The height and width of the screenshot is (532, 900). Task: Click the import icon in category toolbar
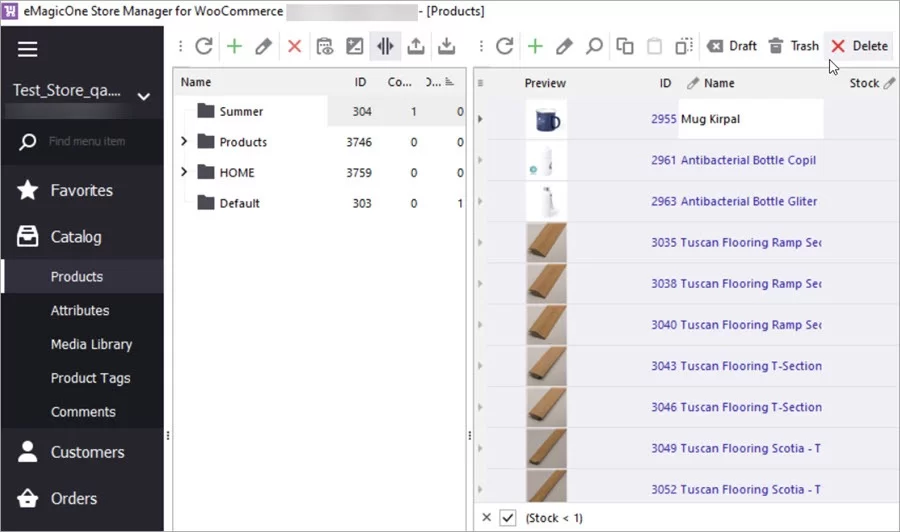click(446, 46)
